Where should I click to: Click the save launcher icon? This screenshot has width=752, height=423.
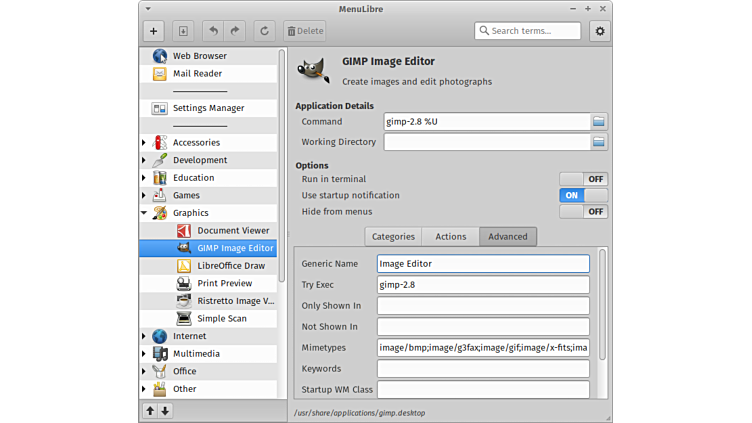183,31
